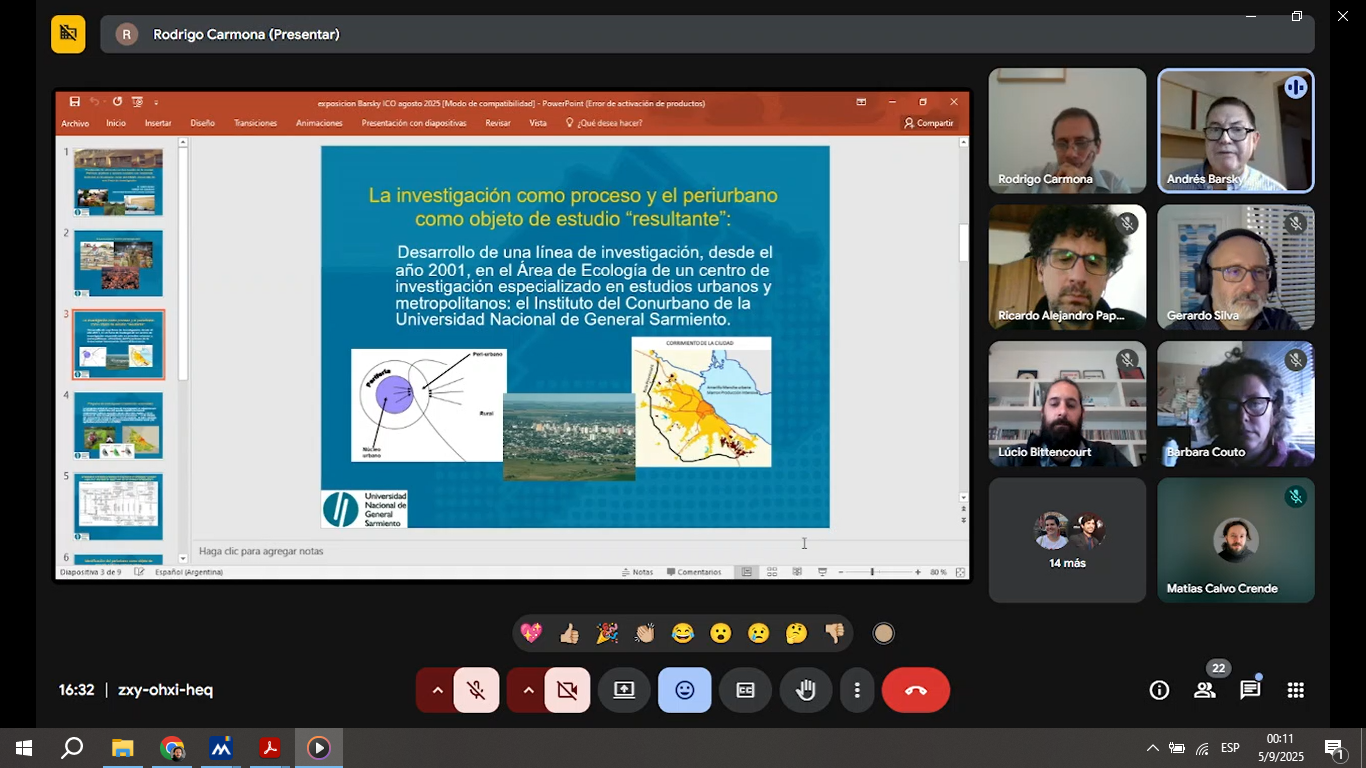Viewport: 1366px width, 768px height.
Task: Open the Transiciones ribbon tab
Action: click(255, 123)
